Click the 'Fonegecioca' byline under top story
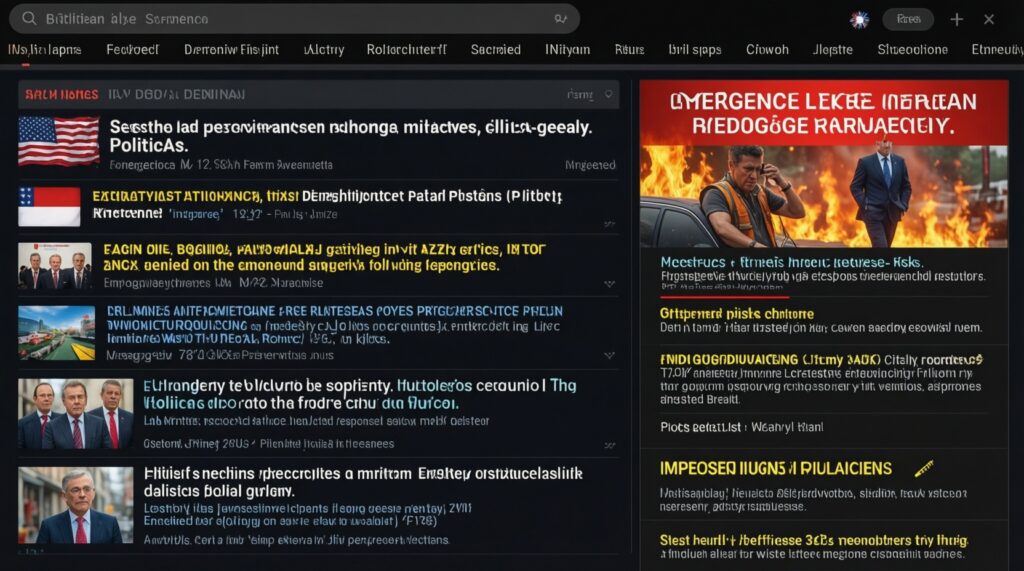Screen dimensions: 1024x571 (x=221, y=165)
